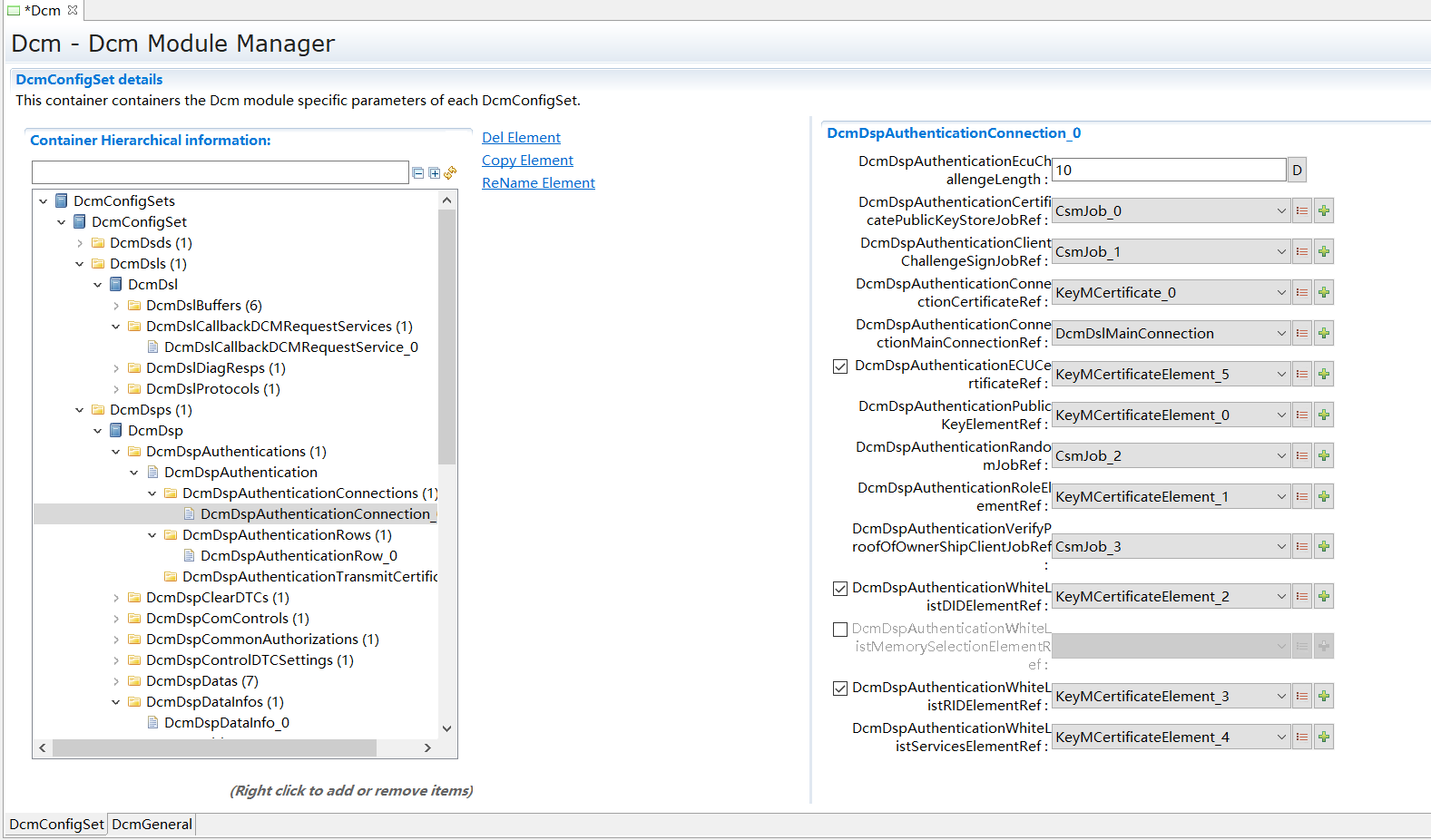The width and height of the screenshot is (1431, 840).
Task: Select the DcmConfigSet bottom tab
Action: (56, 824)
